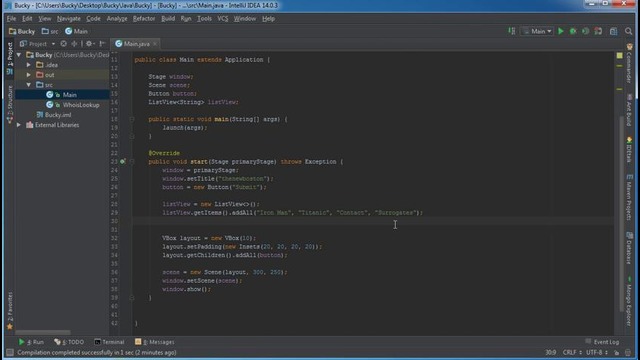
Task: Run Main with coverage icon
Action: click(585, 31)
